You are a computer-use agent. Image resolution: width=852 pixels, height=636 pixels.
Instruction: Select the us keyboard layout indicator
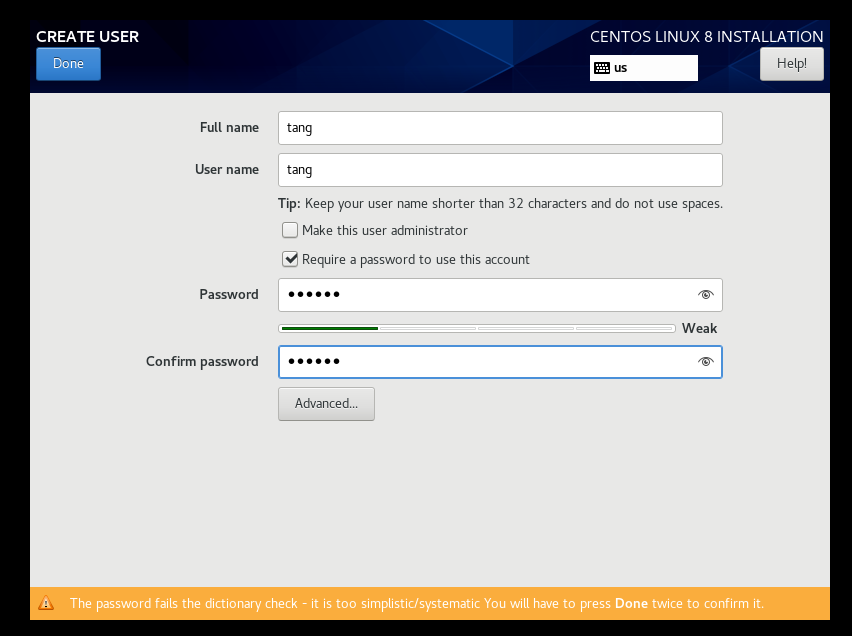[x=644, y=68]
